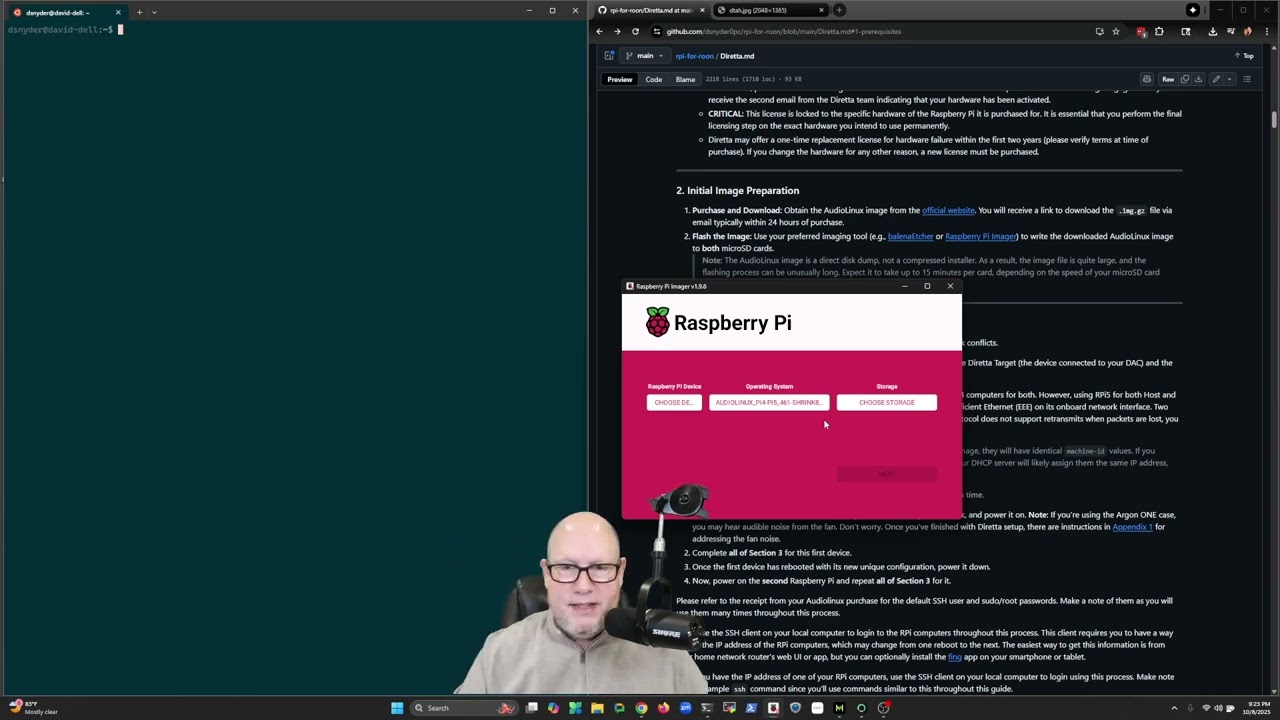
Task: Open the Copilot icon beside the Raw button
Action: [1147, 79]
